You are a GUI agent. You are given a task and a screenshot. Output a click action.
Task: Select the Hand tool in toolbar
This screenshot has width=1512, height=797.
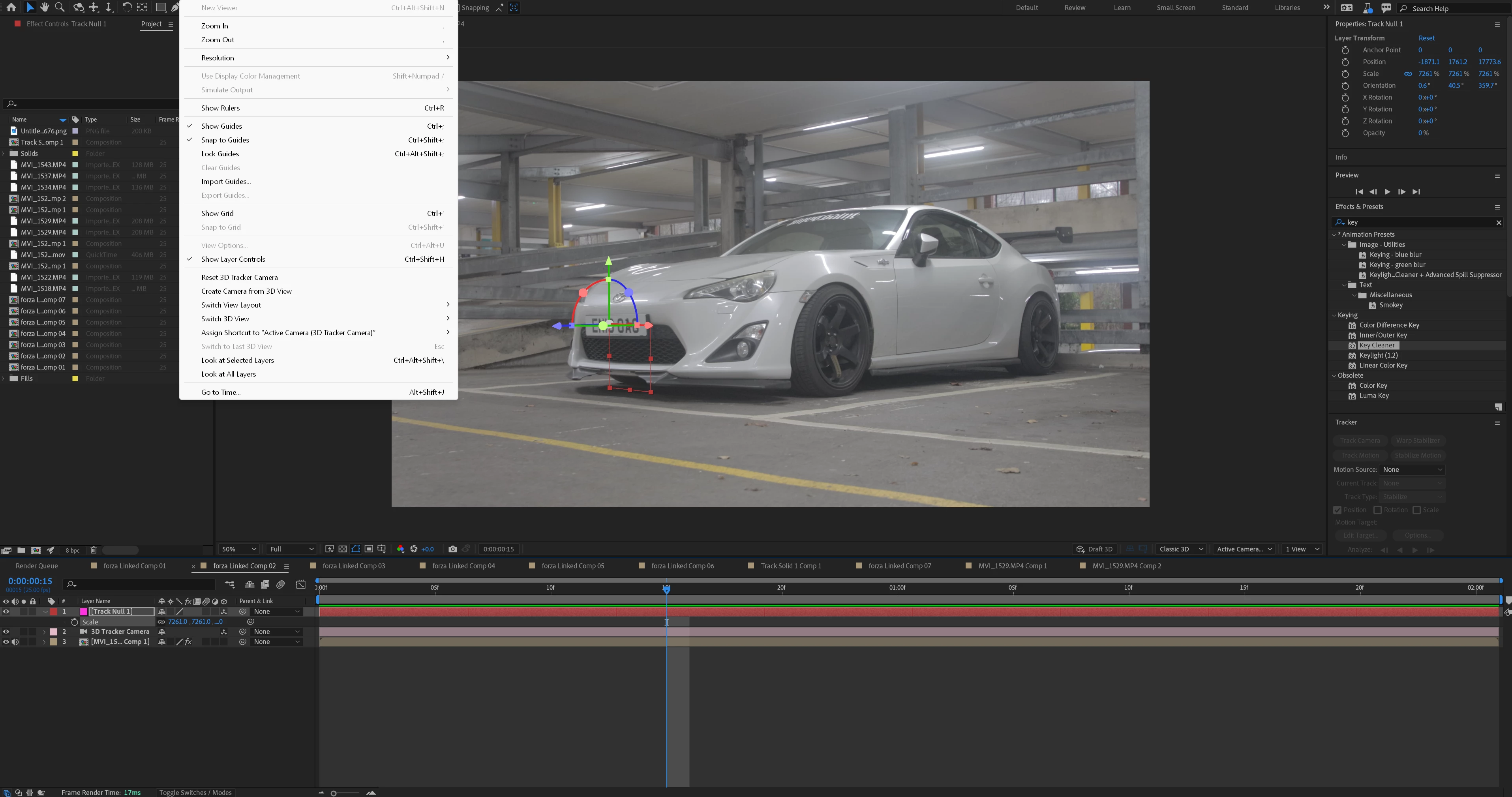[x=45, y=8]
